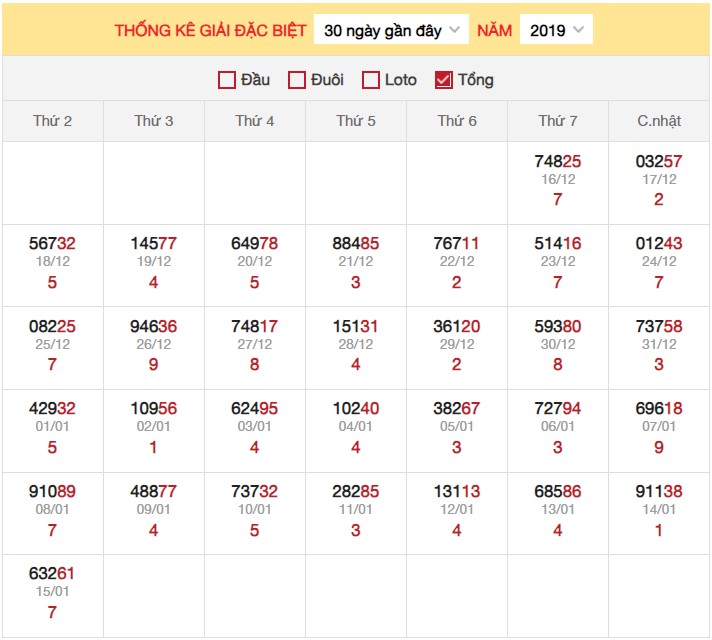Click result 91138 dated 14/01
The width and height of the screenshot is (712, 640).
click(659, 491)
